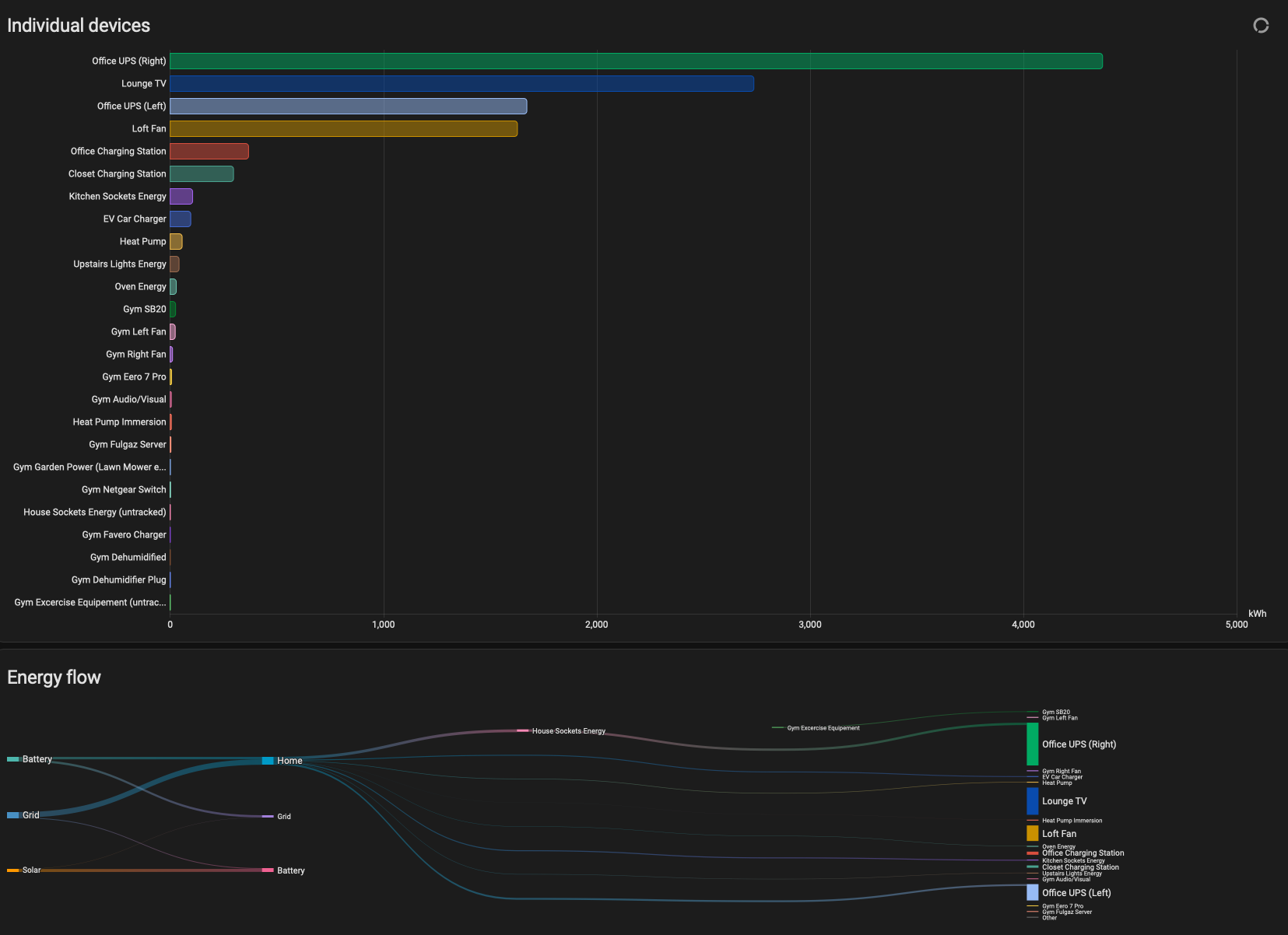Click the 'Individual devices' section heading
This screenshot has height=935, width=1288.
[x=79, y=26]
